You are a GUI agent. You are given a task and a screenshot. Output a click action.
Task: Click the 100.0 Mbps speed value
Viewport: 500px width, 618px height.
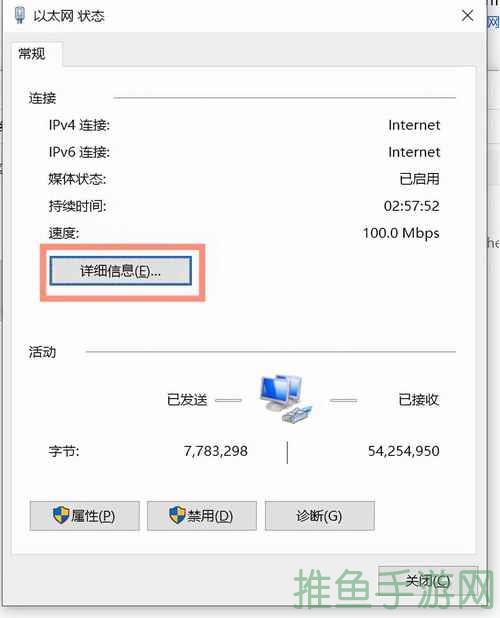(401, 233)
